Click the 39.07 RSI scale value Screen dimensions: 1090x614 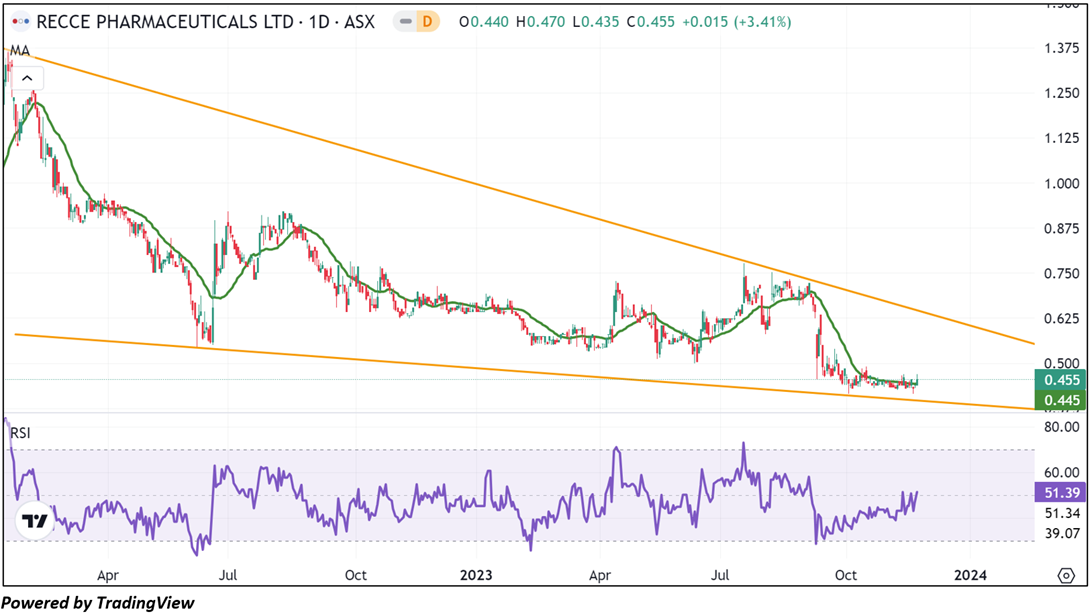point(1062,533)
